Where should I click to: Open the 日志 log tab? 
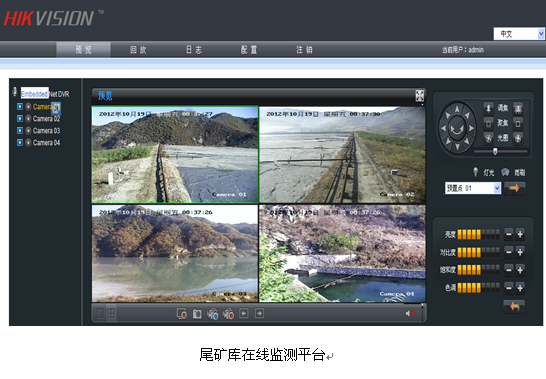[x=194, y=50]
